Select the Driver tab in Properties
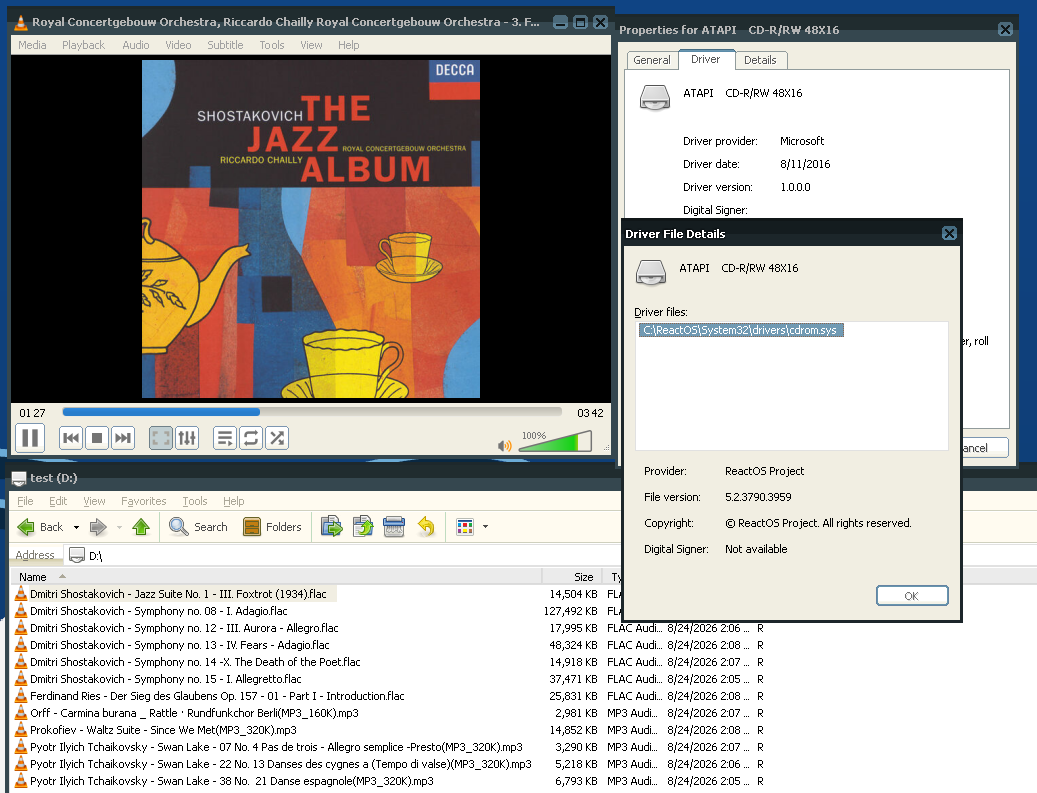 click(706, 60)
